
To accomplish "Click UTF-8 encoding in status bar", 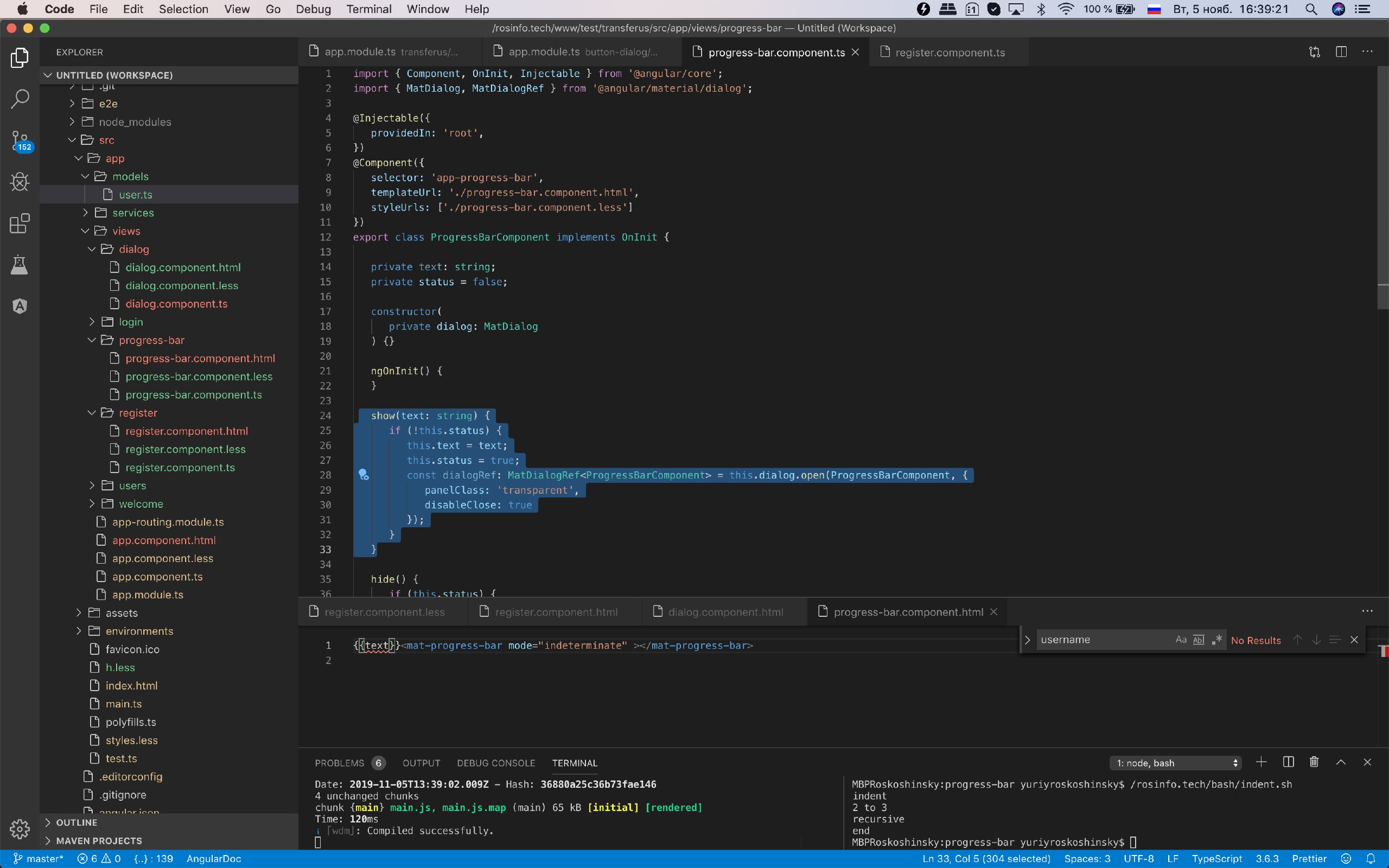I will [x=1139, y=859].
